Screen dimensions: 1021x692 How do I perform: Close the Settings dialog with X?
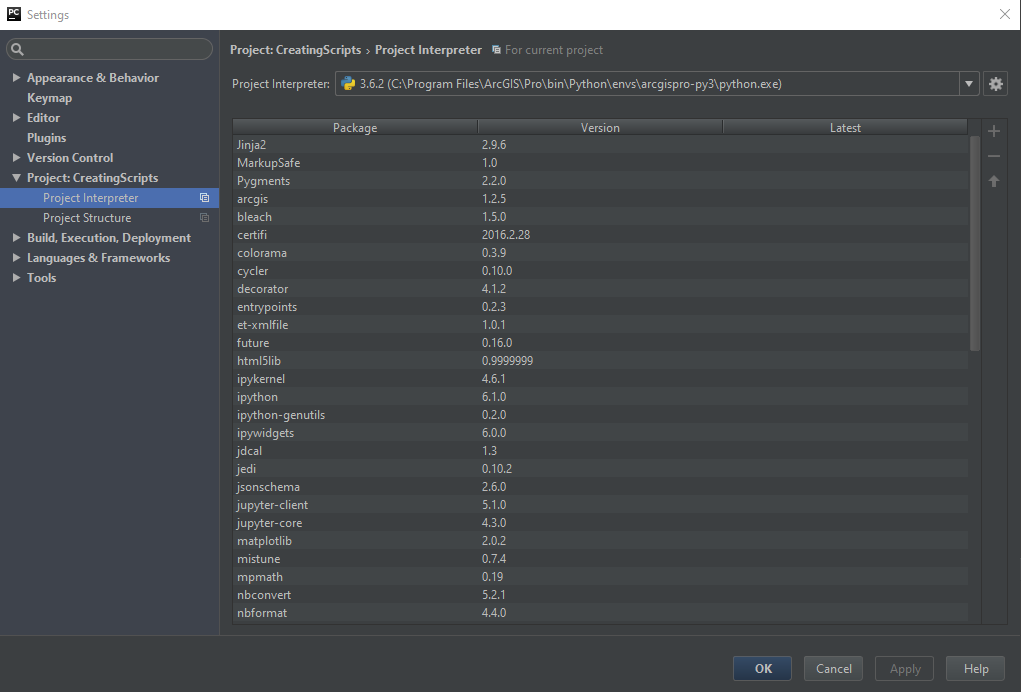click(x=1005, y=14)
